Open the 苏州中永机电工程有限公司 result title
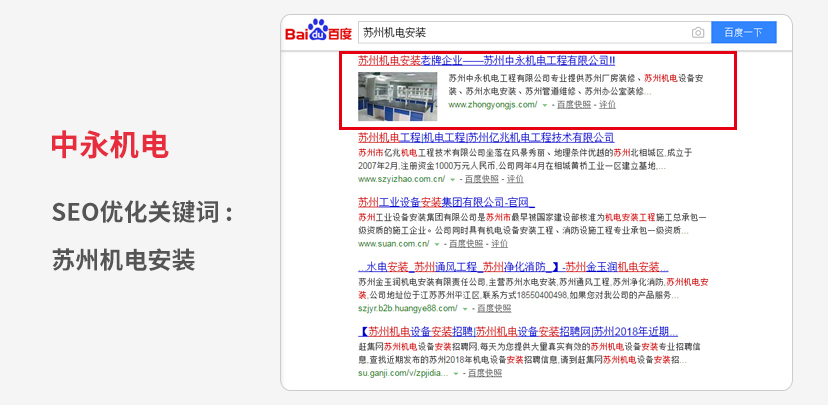 (x=486, y=60)
